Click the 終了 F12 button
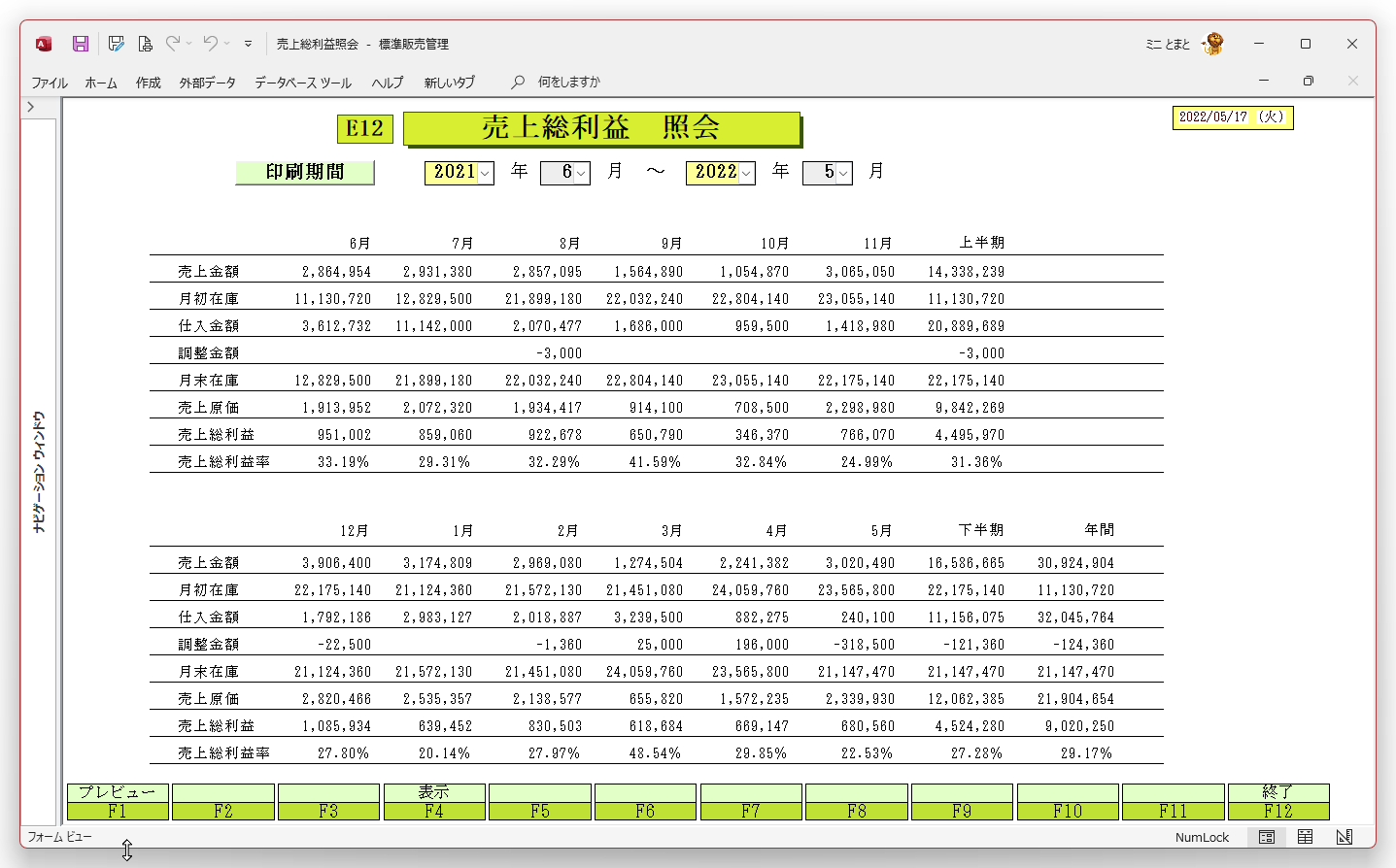1396x868 pixels. (1278, 802)
